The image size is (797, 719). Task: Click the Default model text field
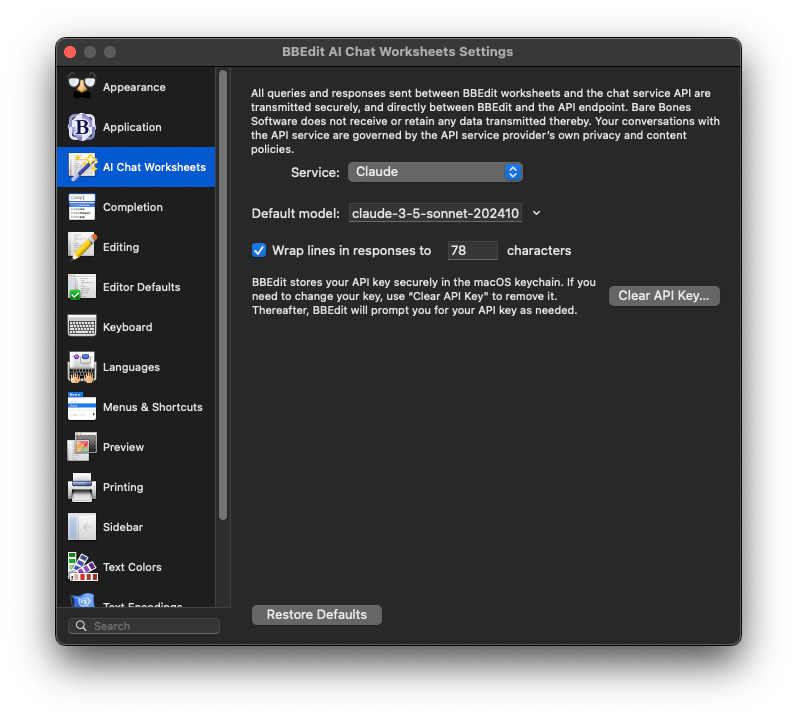(435, 213)
